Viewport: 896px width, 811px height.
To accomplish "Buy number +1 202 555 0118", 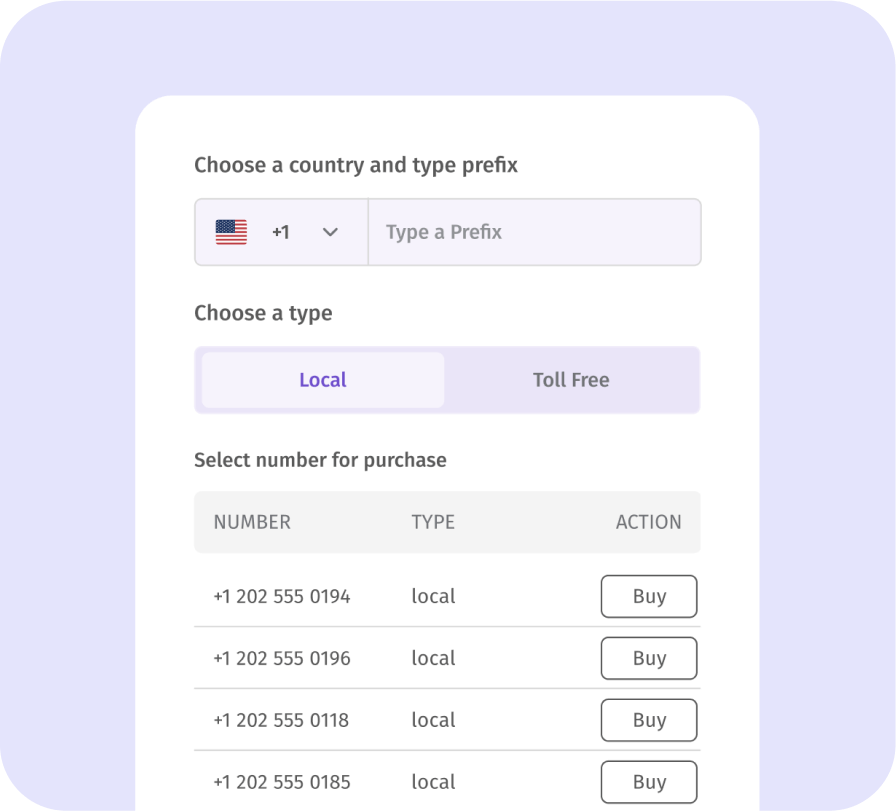I will 649,720.
